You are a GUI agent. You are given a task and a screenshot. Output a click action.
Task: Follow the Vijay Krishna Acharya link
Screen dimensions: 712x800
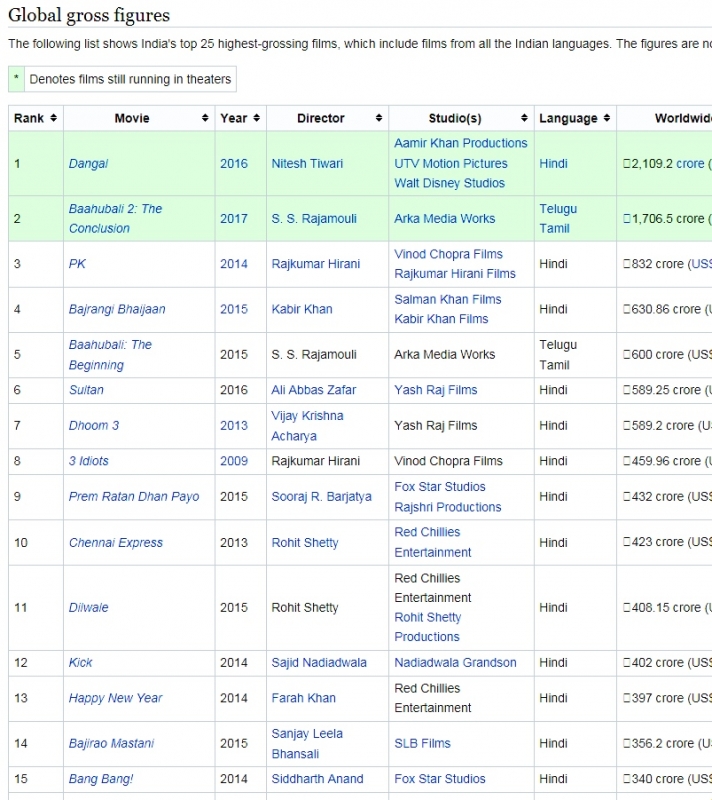pos(307,426)
